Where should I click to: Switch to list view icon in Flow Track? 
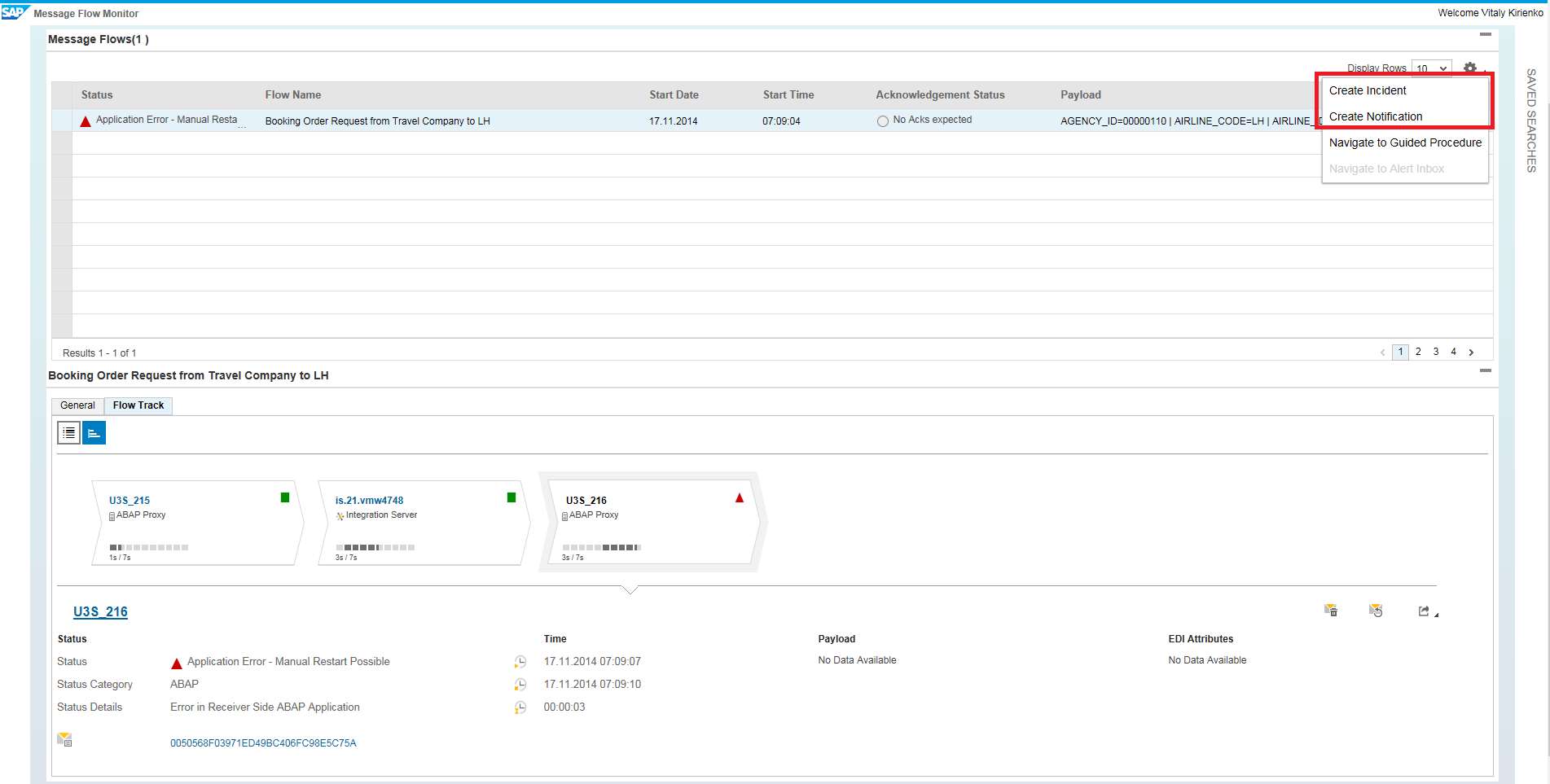point(69,433)
